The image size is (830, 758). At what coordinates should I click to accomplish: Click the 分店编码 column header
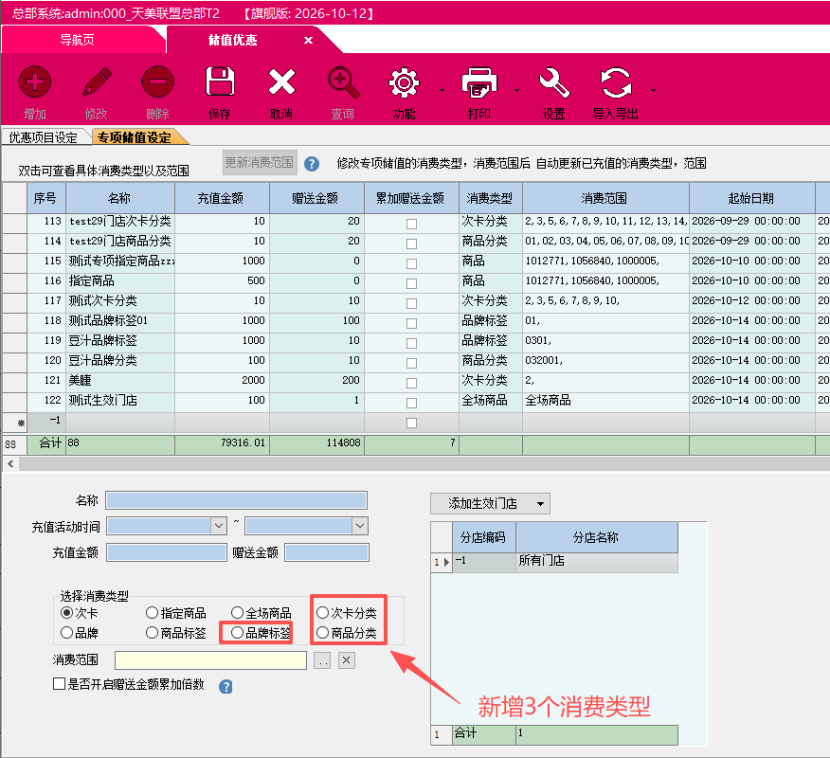[x=483, y=538]
